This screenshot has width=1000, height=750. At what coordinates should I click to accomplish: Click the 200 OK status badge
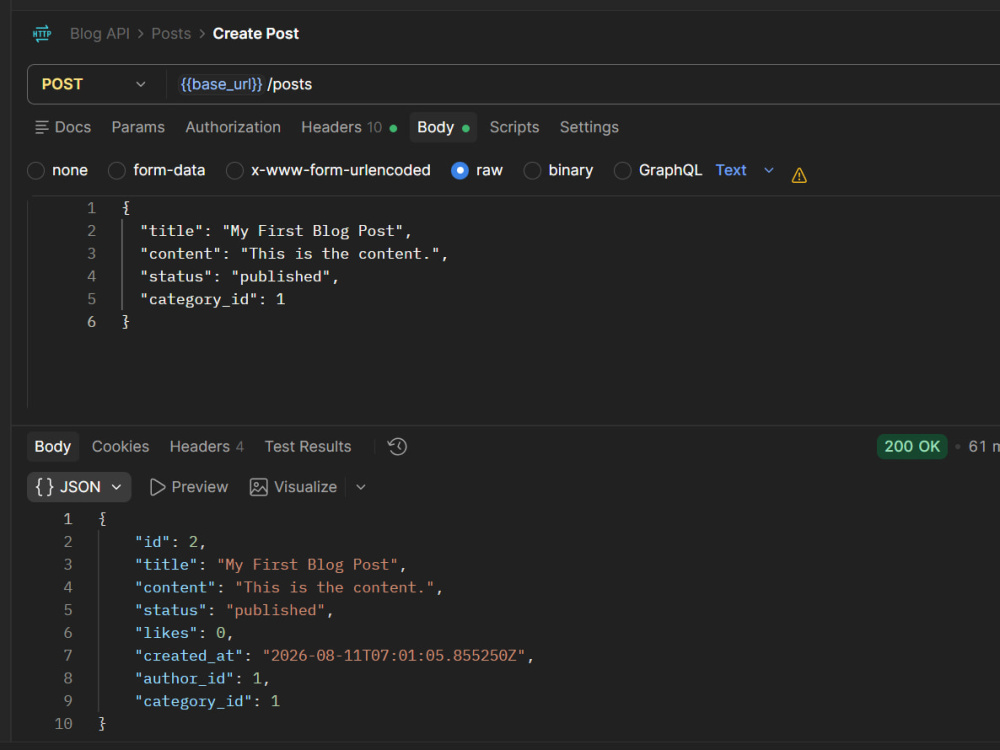[912, 446]
